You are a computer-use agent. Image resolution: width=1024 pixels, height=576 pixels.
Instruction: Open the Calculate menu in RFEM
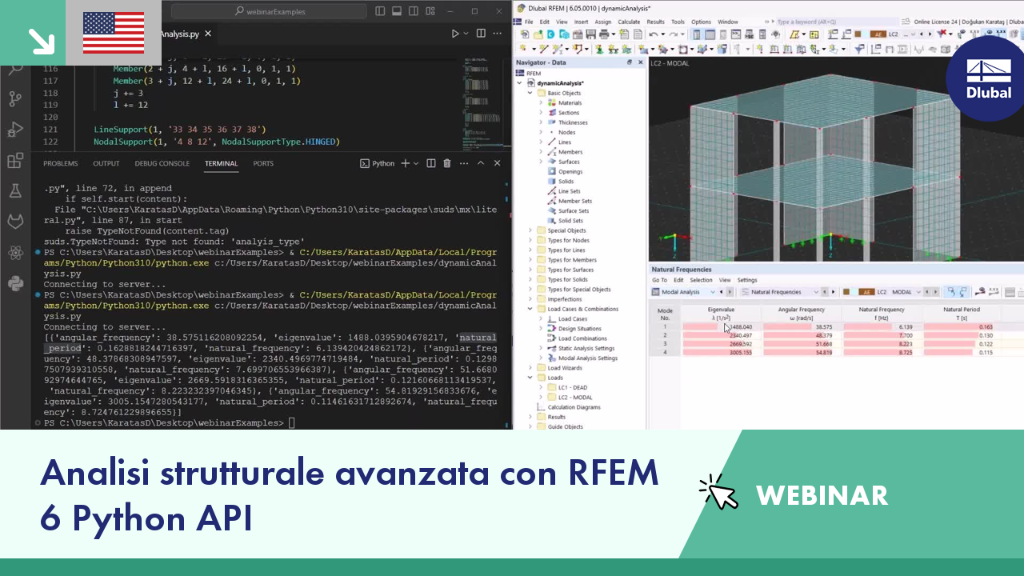point(629,22)
